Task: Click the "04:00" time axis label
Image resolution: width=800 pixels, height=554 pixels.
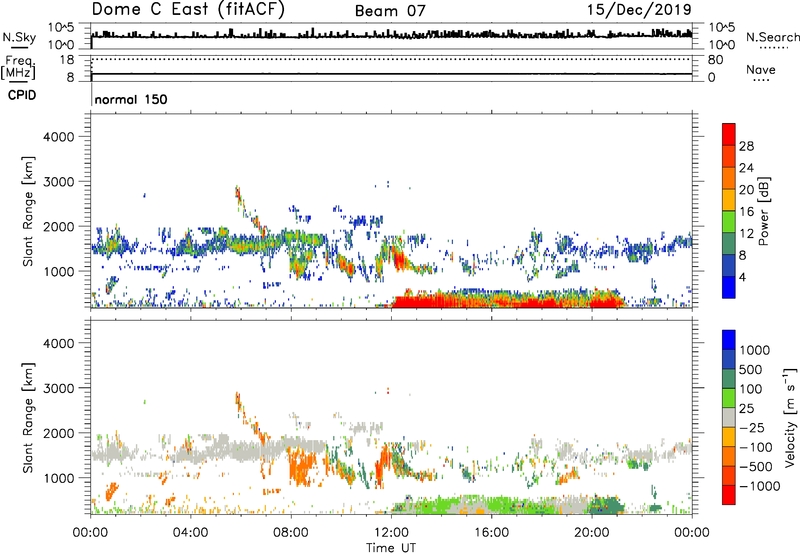Action: 190,533
